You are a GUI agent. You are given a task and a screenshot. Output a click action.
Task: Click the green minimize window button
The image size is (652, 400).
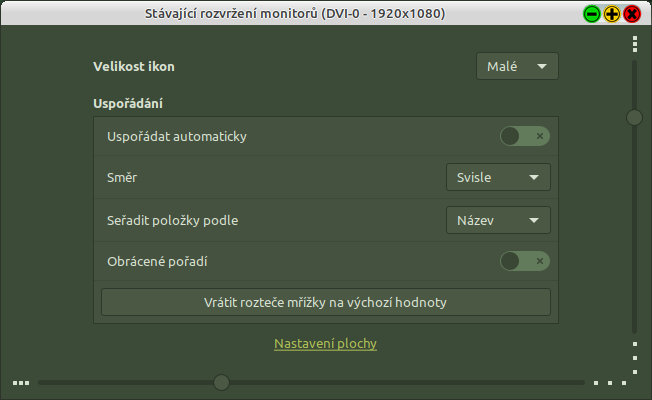click(591, 14)
